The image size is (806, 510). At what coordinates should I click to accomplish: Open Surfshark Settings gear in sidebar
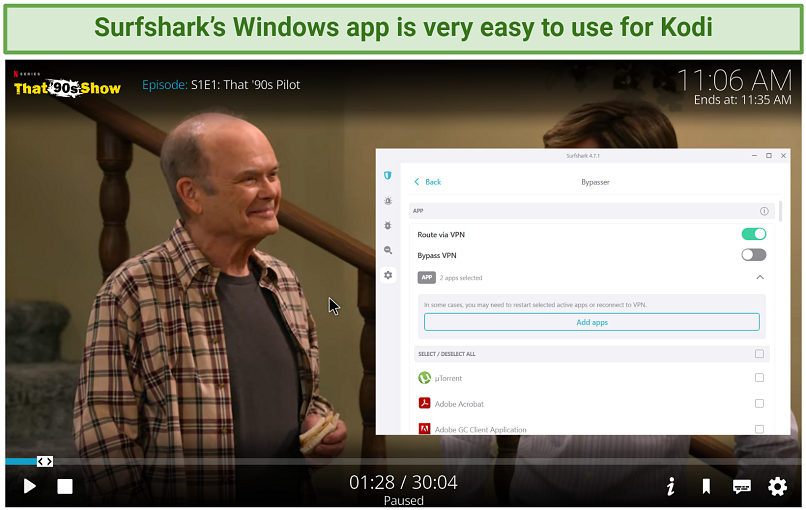(388, 275)
